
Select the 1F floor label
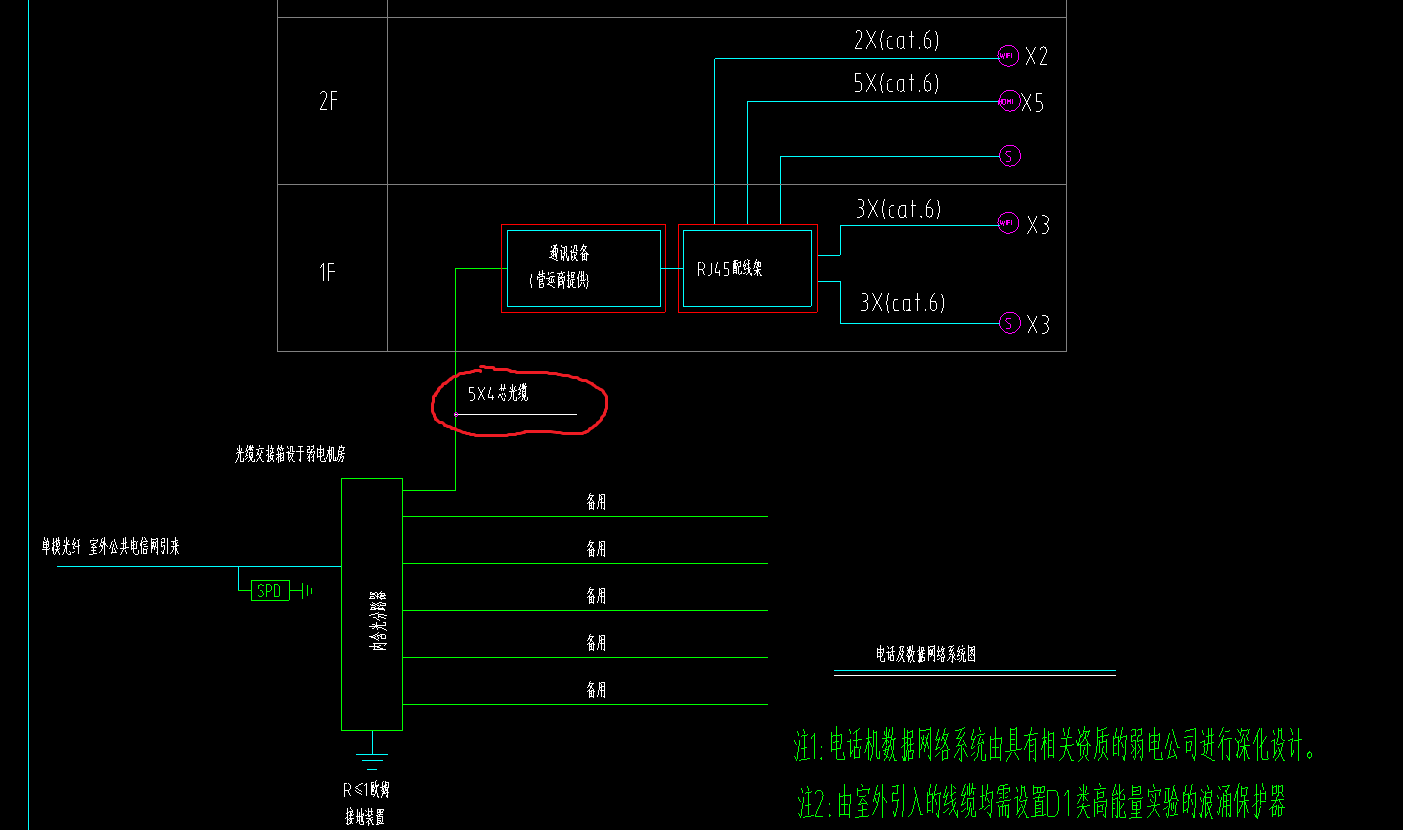(x=327, y=272)
